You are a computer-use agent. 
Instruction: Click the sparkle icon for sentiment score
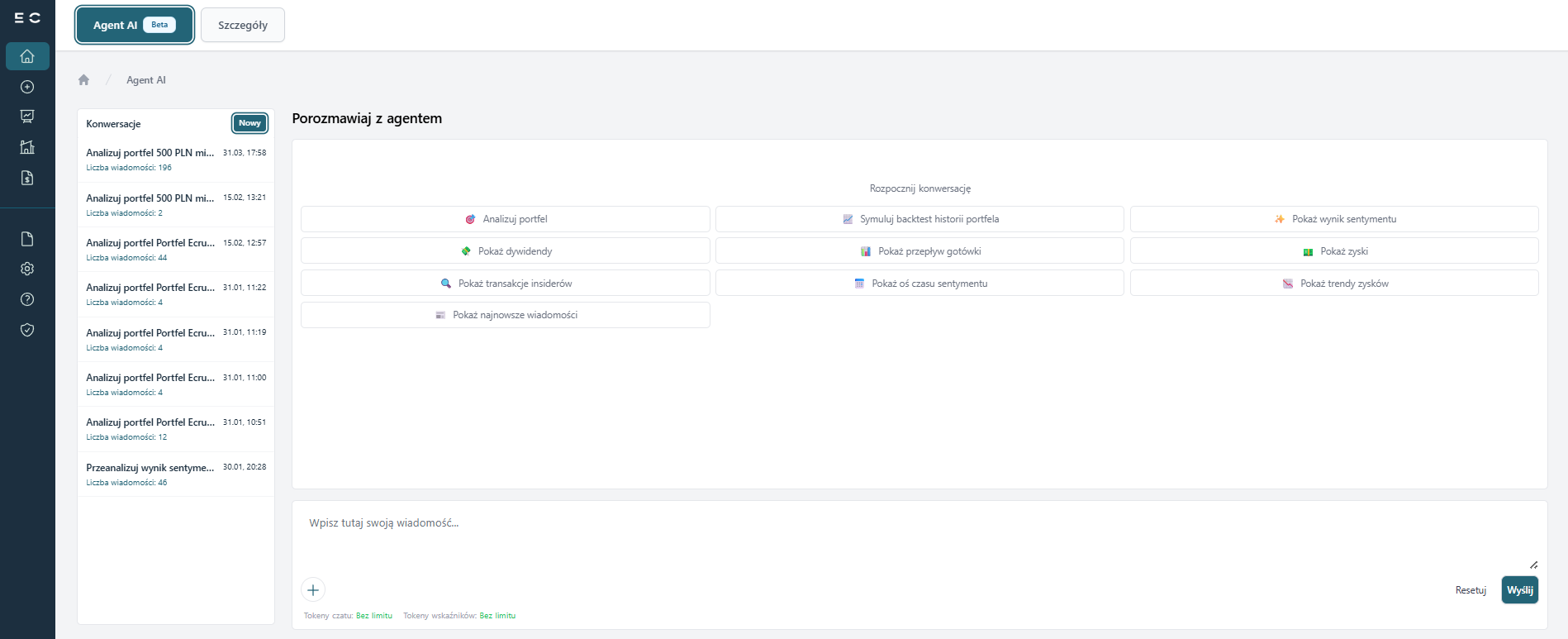(x=1280, y=219)
